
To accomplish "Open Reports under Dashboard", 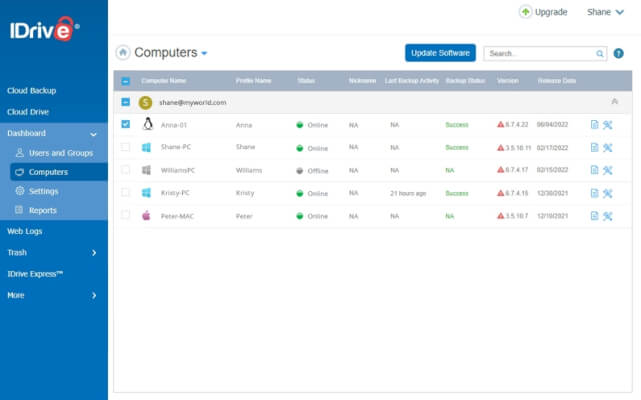I will pyautogui.click(x=43, y=210).
